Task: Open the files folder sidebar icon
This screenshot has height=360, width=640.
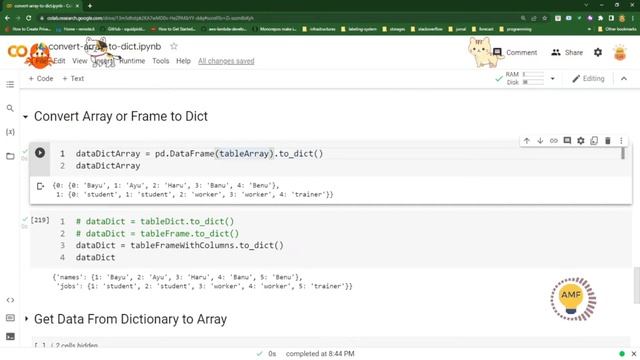Action: click(x=10, y=156)
